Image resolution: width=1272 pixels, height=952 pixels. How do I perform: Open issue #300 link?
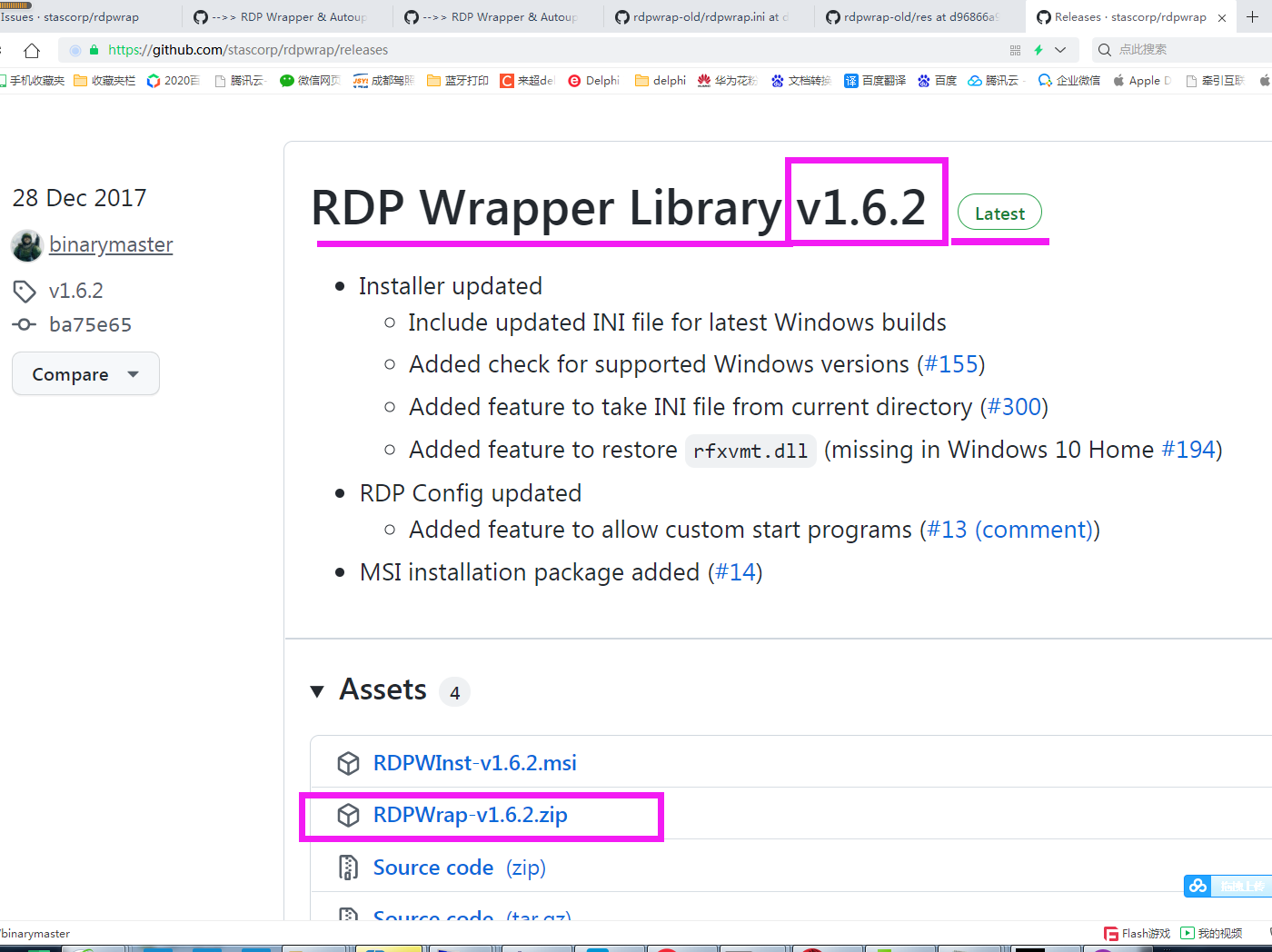(x=1015, y=406)
